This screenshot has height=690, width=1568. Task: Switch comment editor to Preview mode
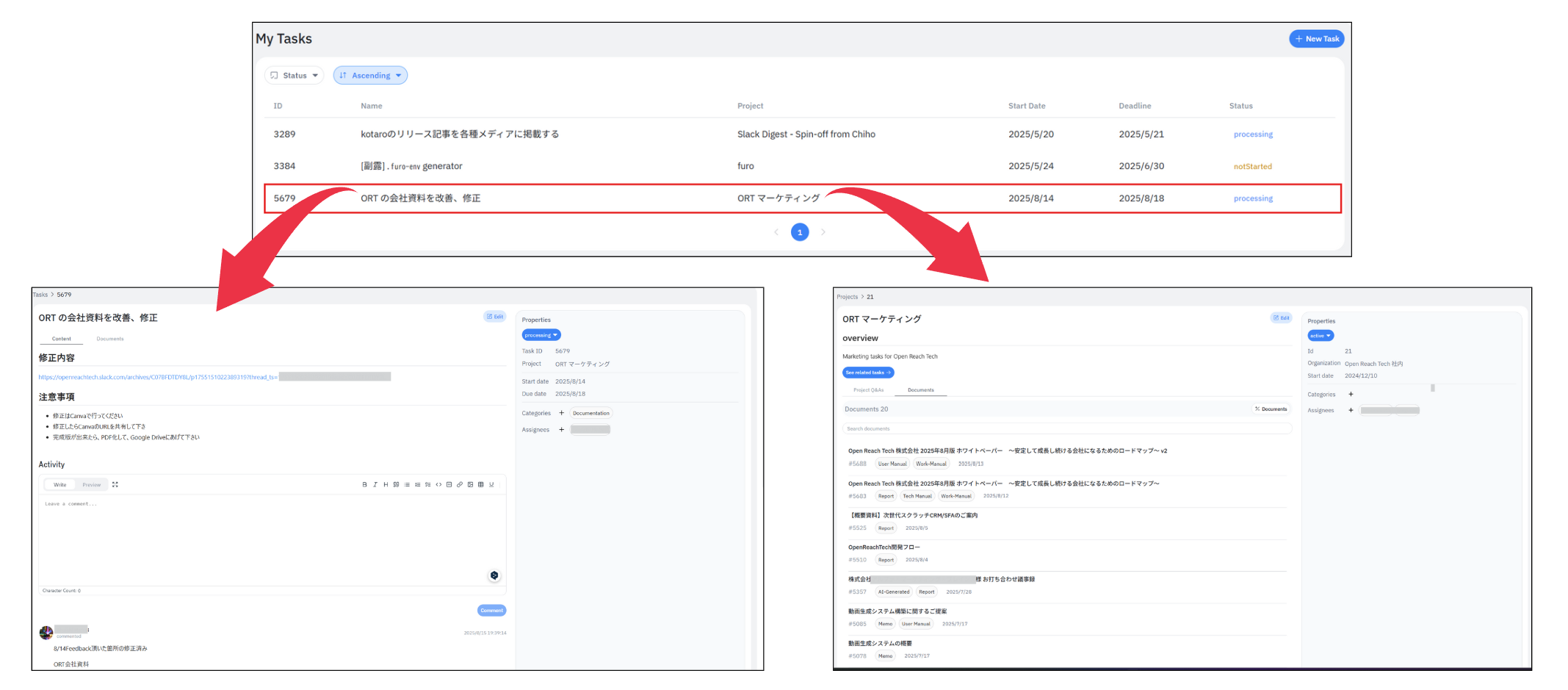coord(92,485)
